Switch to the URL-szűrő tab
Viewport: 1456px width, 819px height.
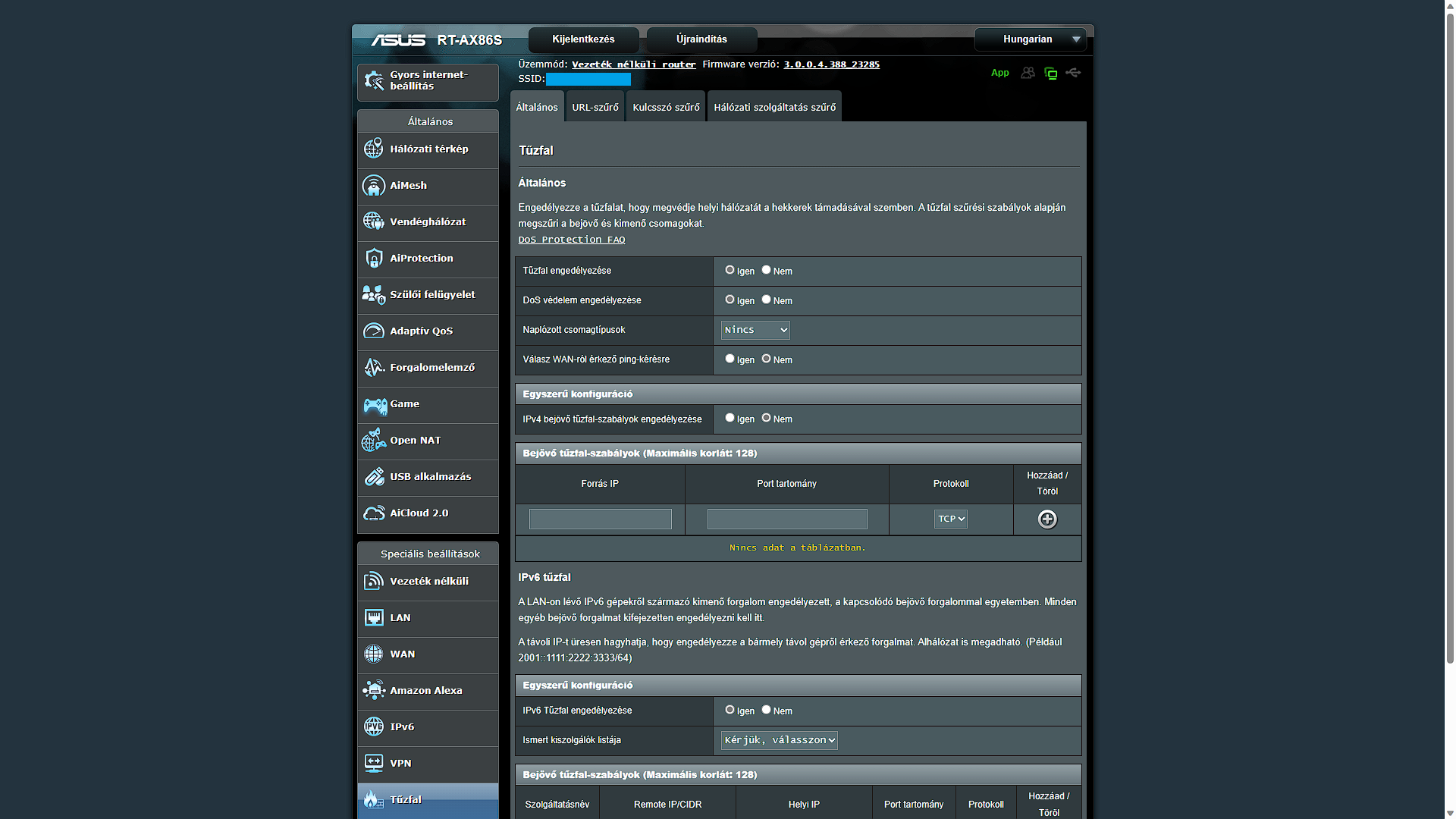point(595,107)
